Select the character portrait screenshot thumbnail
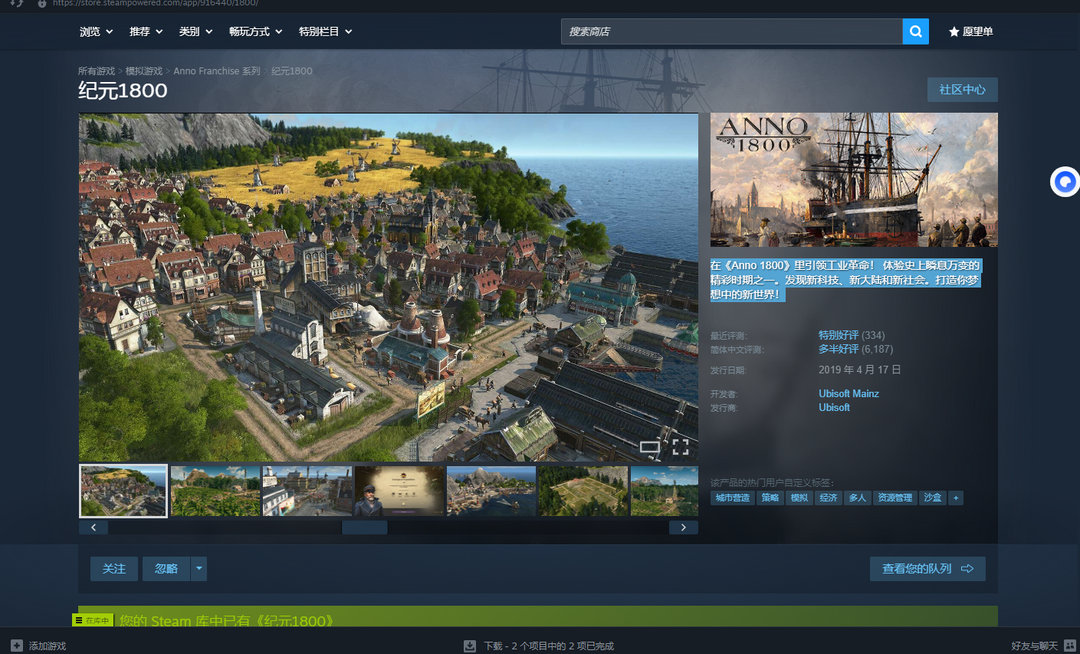 point(399,491)
